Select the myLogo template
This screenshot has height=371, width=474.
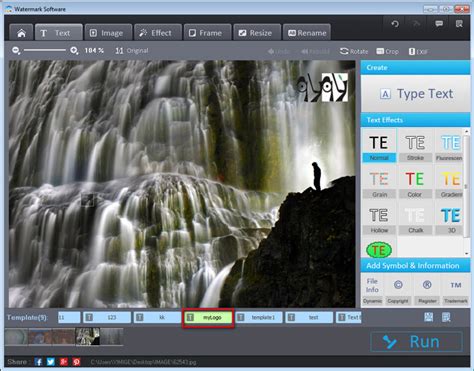208,317
